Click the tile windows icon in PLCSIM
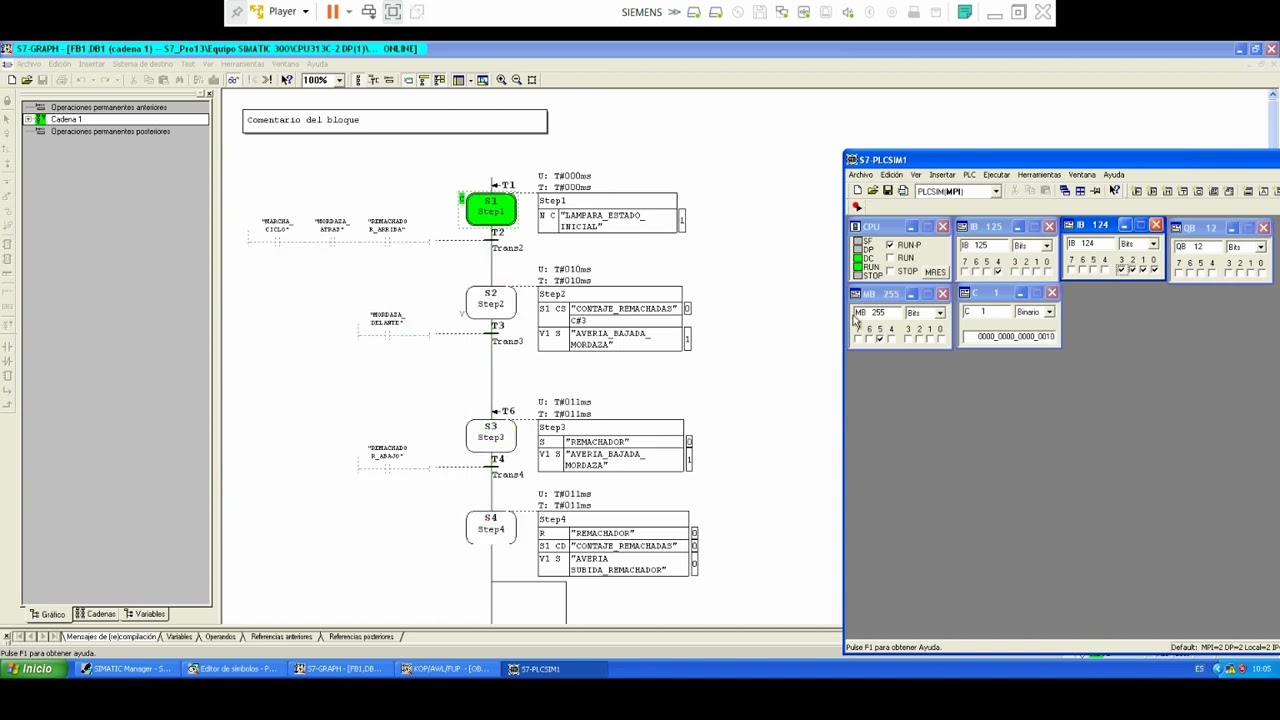The width and height of the screenshot is (1280, 720). (1080, 191)
